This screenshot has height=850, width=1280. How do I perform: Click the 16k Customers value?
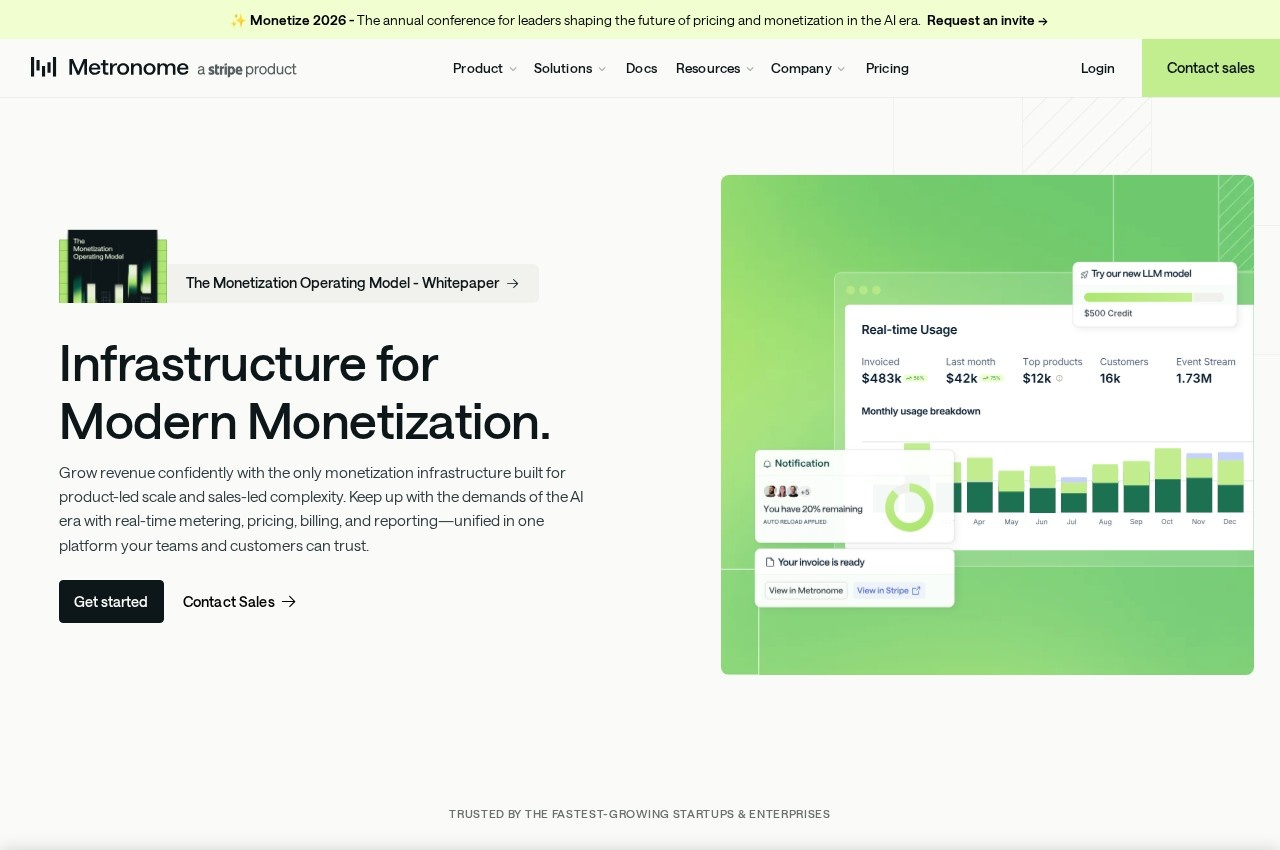click(1110, 378)
